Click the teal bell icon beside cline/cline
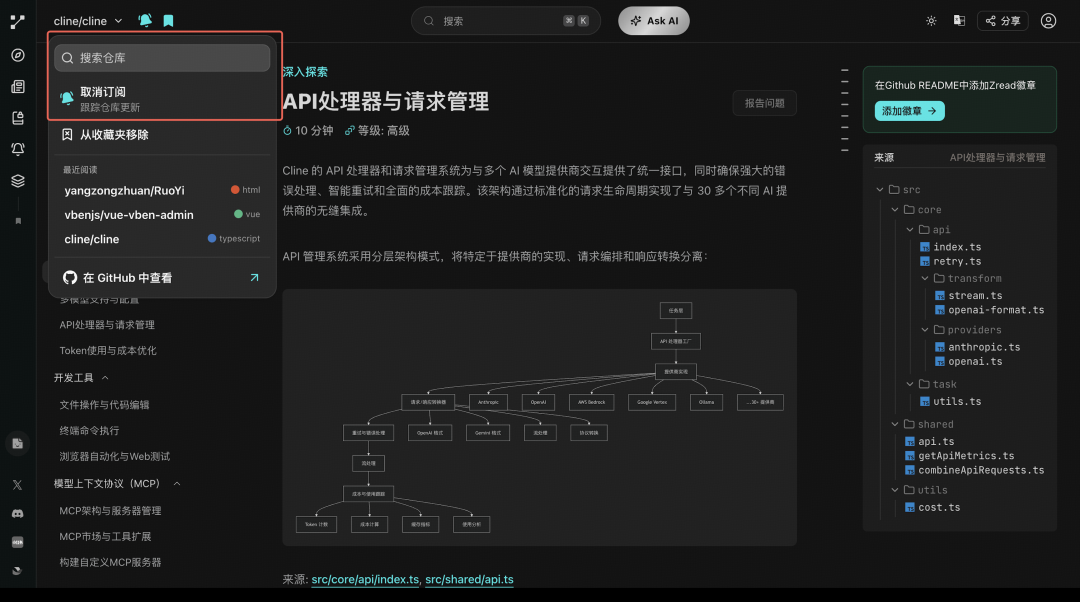Viewport: 1080px width, 602px height. pos(145,21)
